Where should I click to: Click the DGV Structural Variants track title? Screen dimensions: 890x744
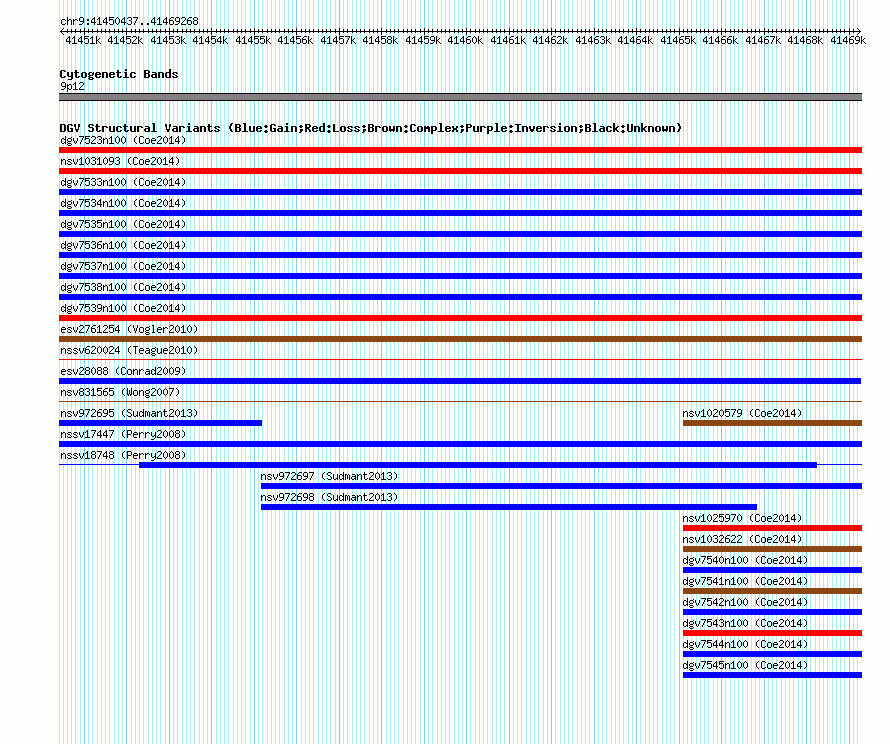point(370,128)
